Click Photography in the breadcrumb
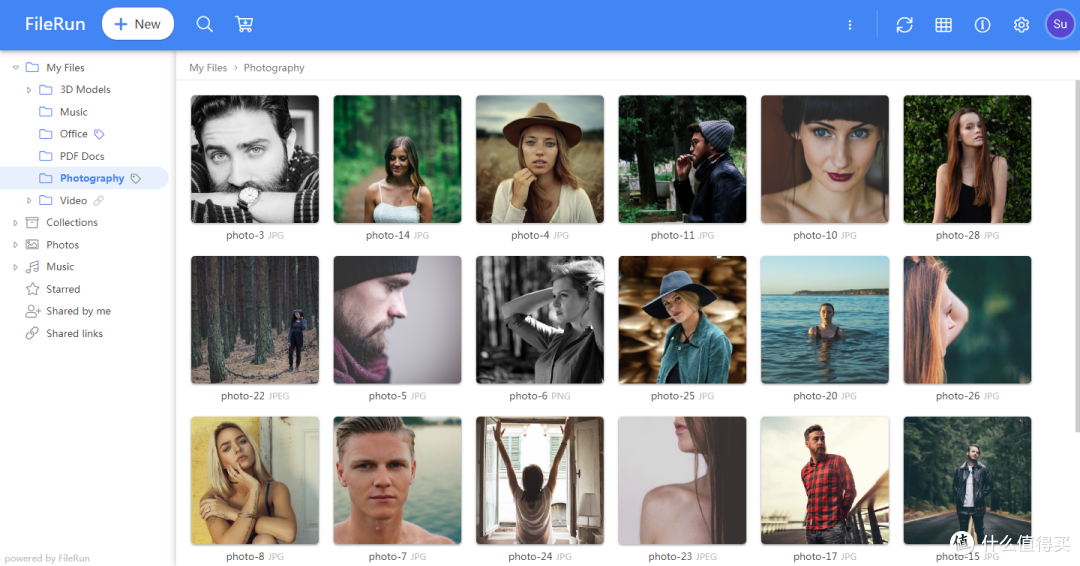Viewport: 1080px width, 566px height. (273, 67)
